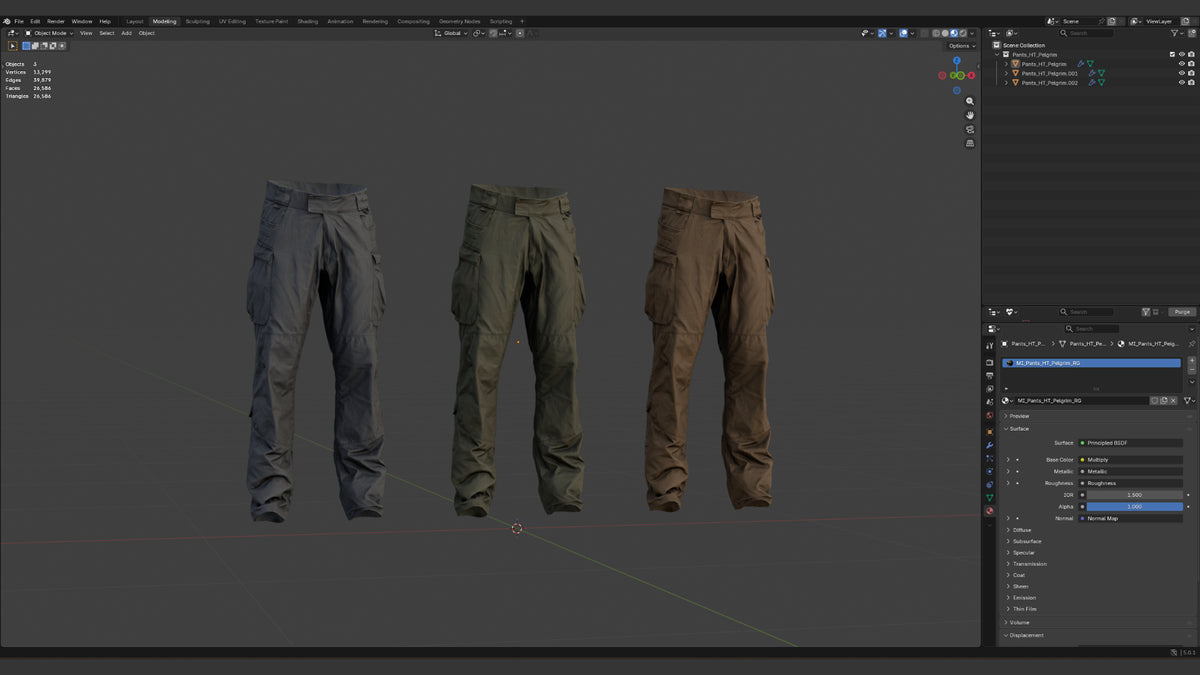Image resolution: width=1200 pixels, height=675 pixels.
Task: Open the green Object Data properties tab
Action: (x=989, y=497)
